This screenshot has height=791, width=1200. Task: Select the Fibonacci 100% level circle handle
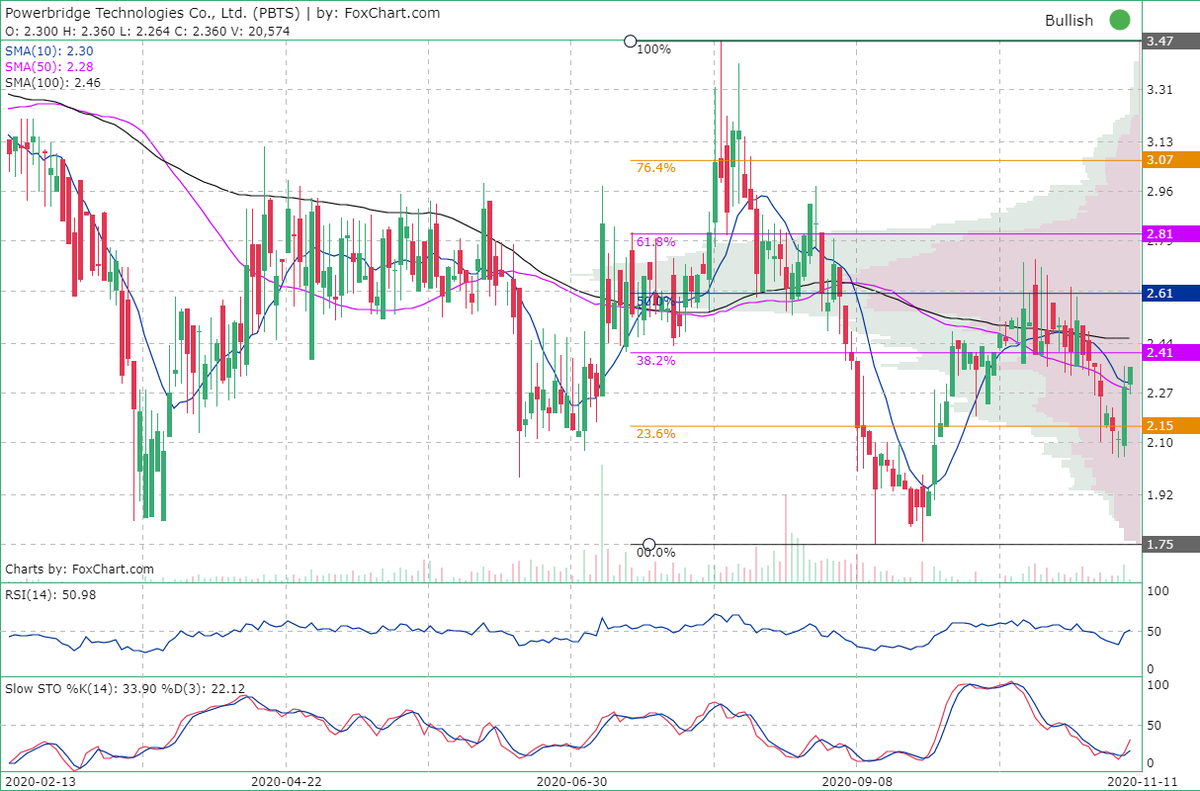click(x=630, y=41)
